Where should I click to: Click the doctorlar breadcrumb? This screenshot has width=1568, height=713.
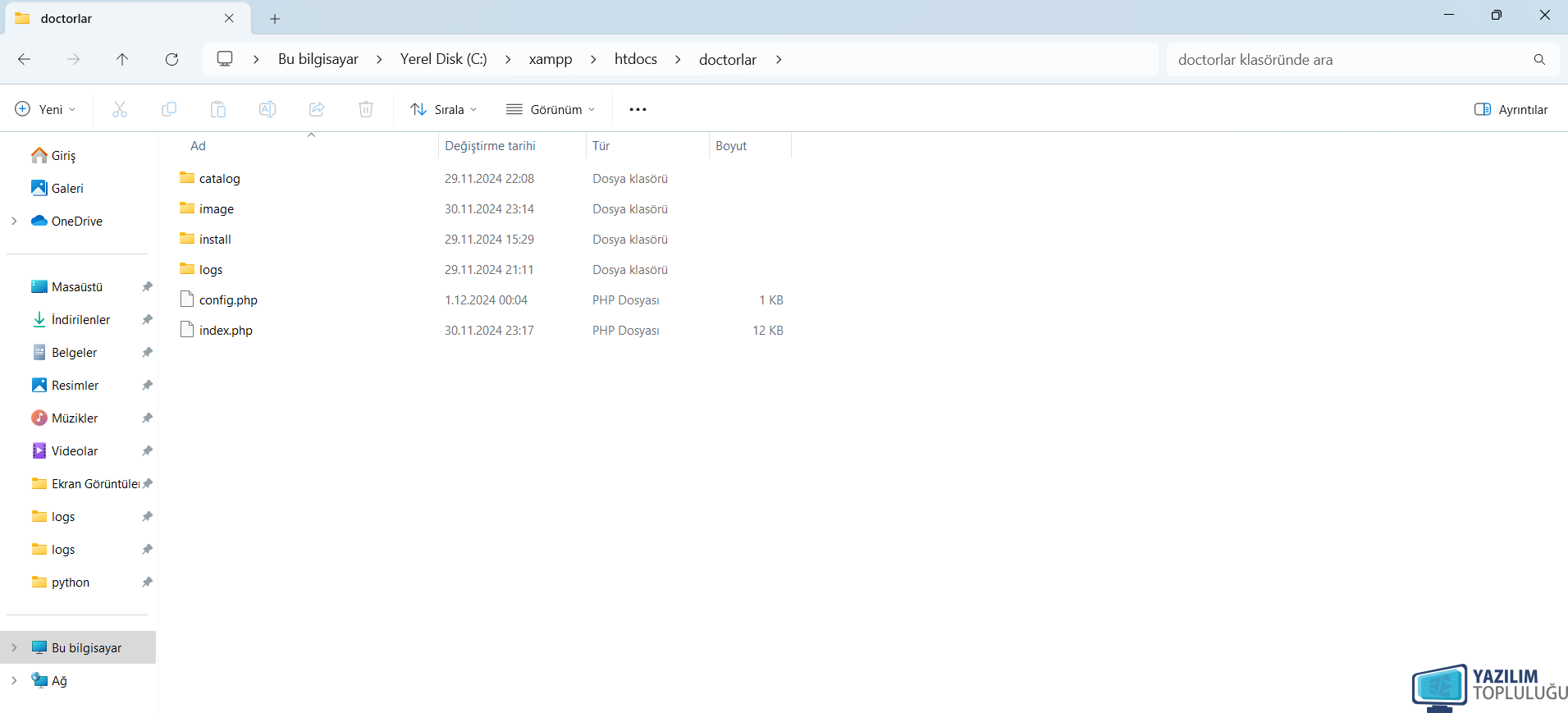tap(728, 59)
